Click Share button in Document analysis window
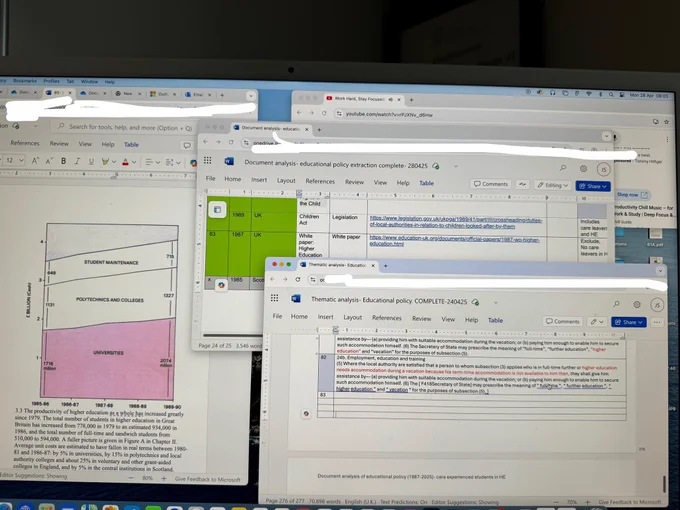 click(593, 186)
